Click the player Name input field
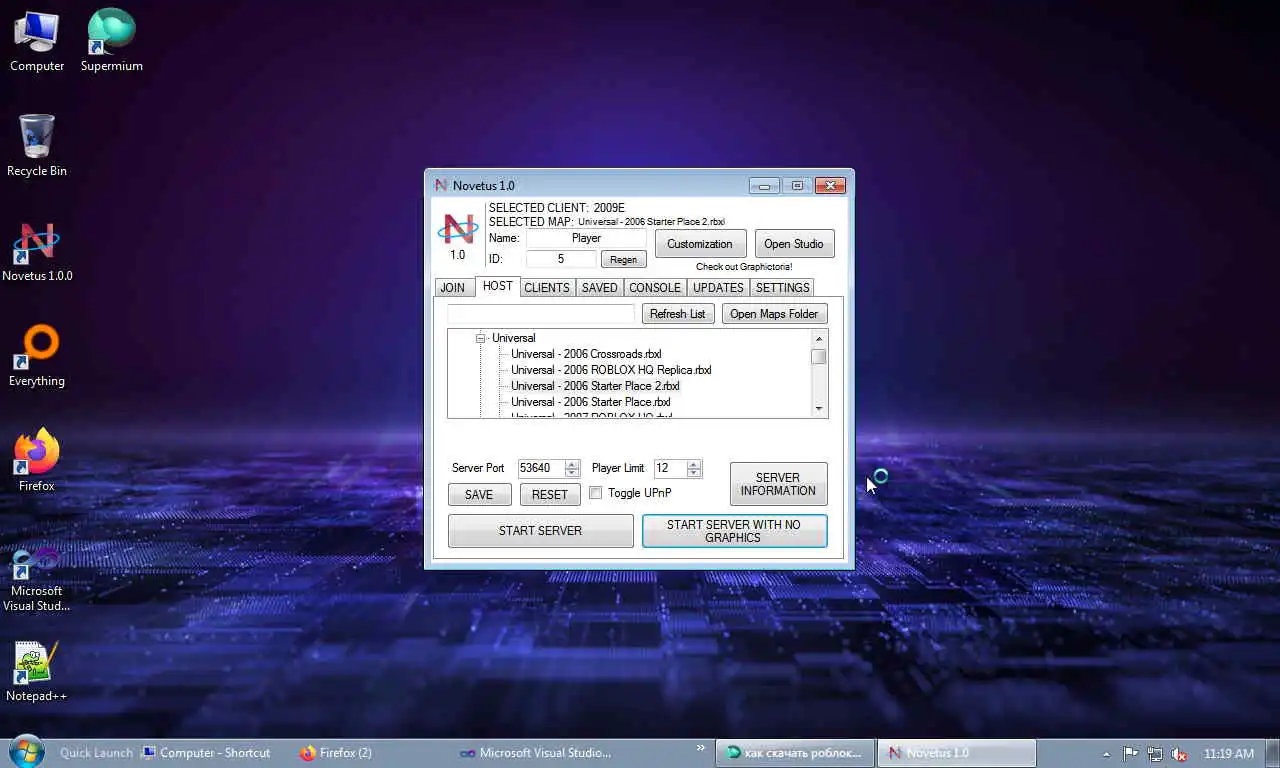Screen dimensions: 1280x768 586,238
